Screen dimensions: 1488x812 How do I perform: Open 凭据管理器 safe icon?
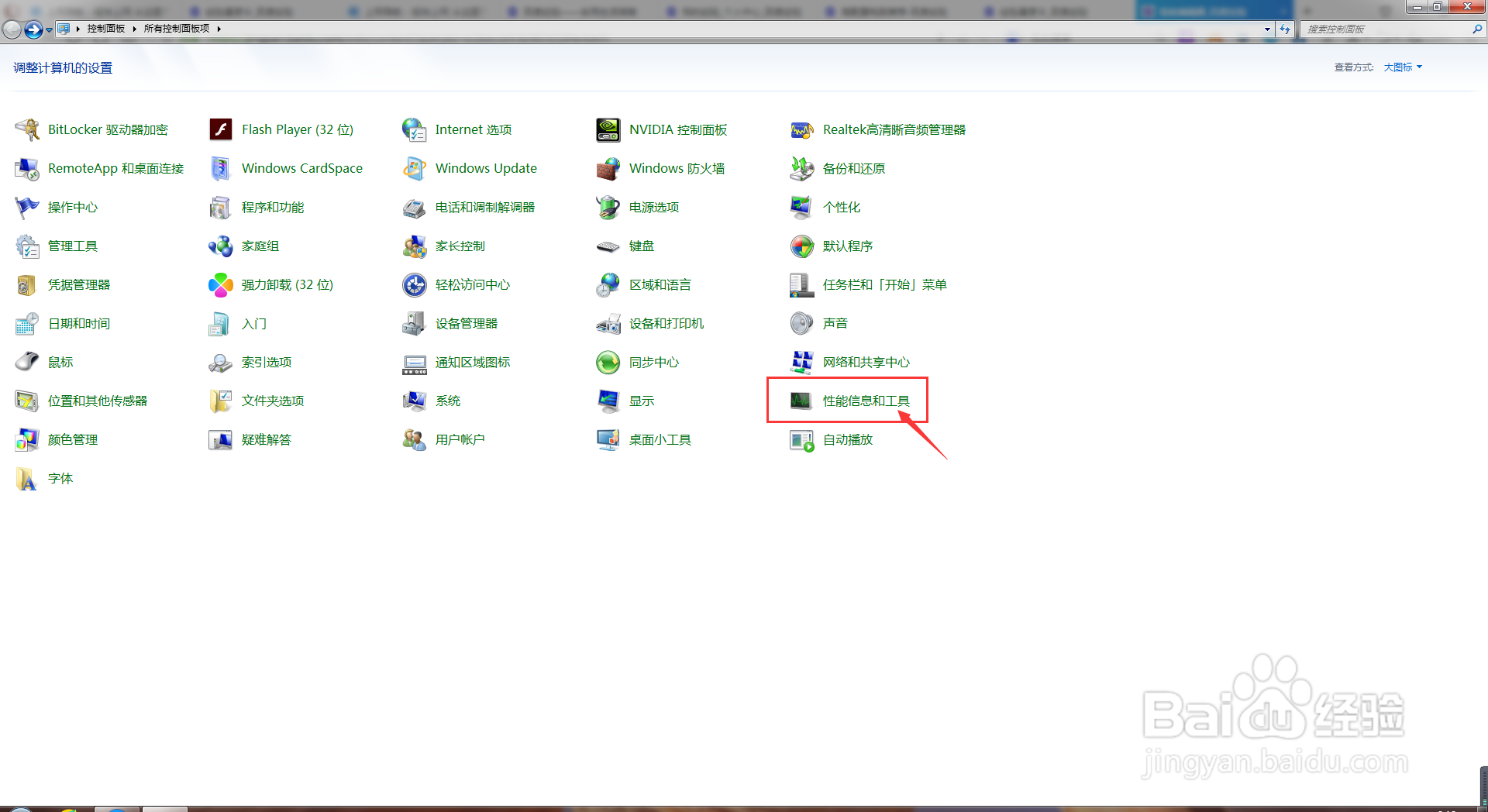pyautogui.click(x=27, y=284)
